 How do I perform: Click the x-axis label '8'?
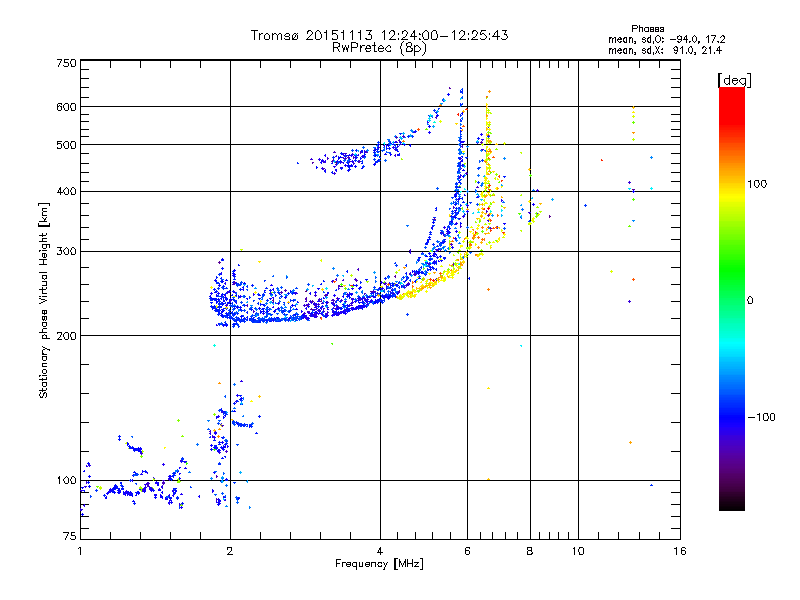coord(530,551)
